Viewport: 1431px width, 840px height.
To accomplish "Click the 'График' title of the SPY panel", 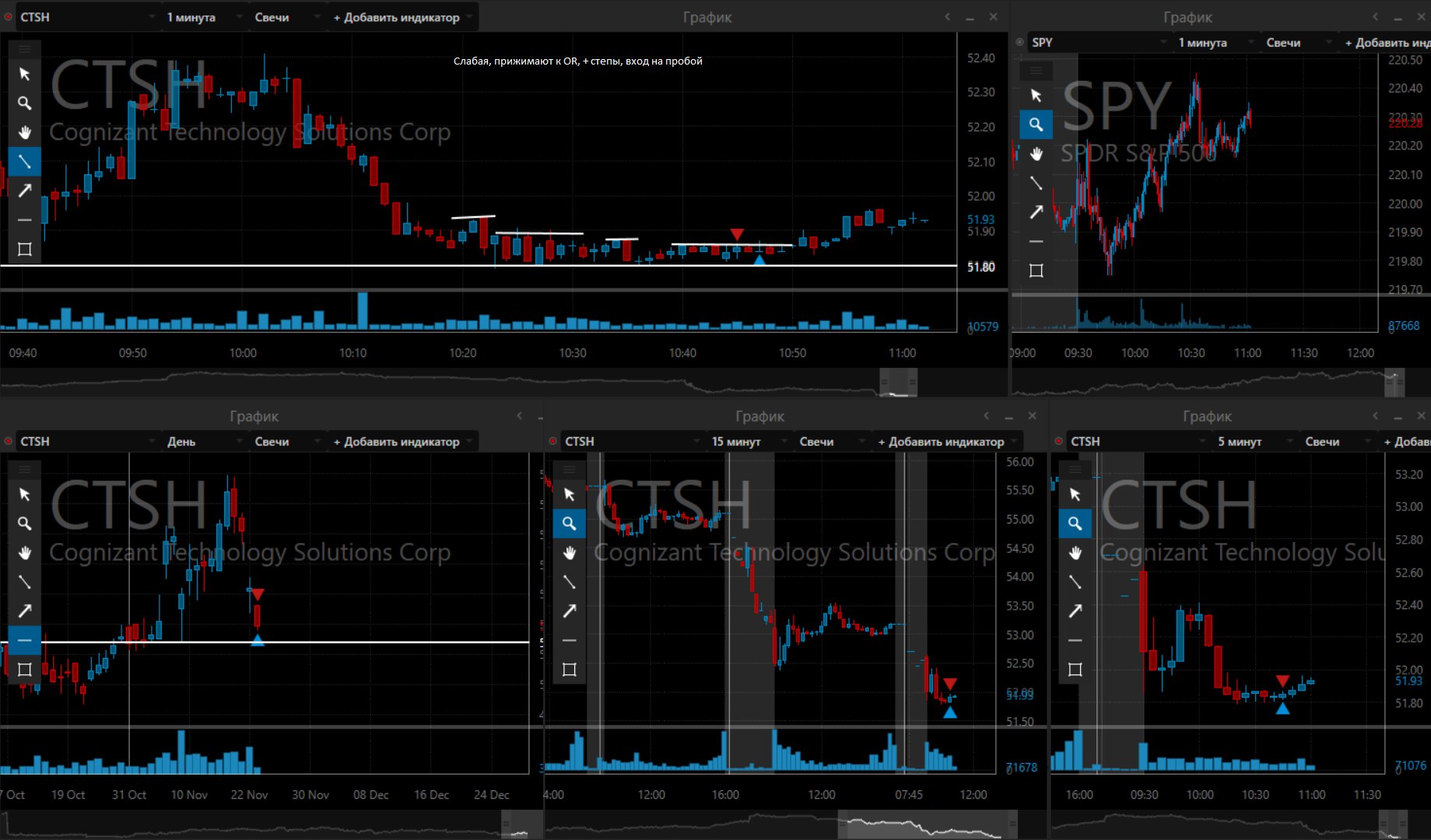I will (1187, 17).
